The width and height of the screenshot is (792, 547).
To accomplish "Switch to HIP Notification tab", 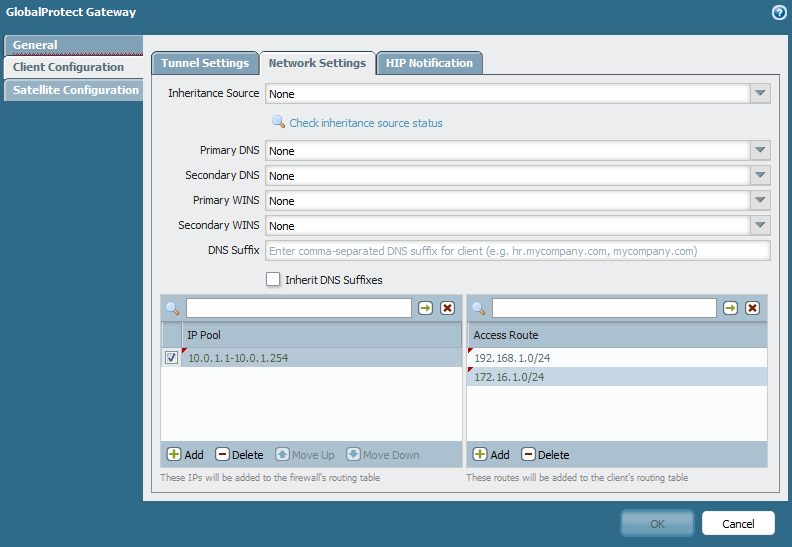I will click(429, 63).
